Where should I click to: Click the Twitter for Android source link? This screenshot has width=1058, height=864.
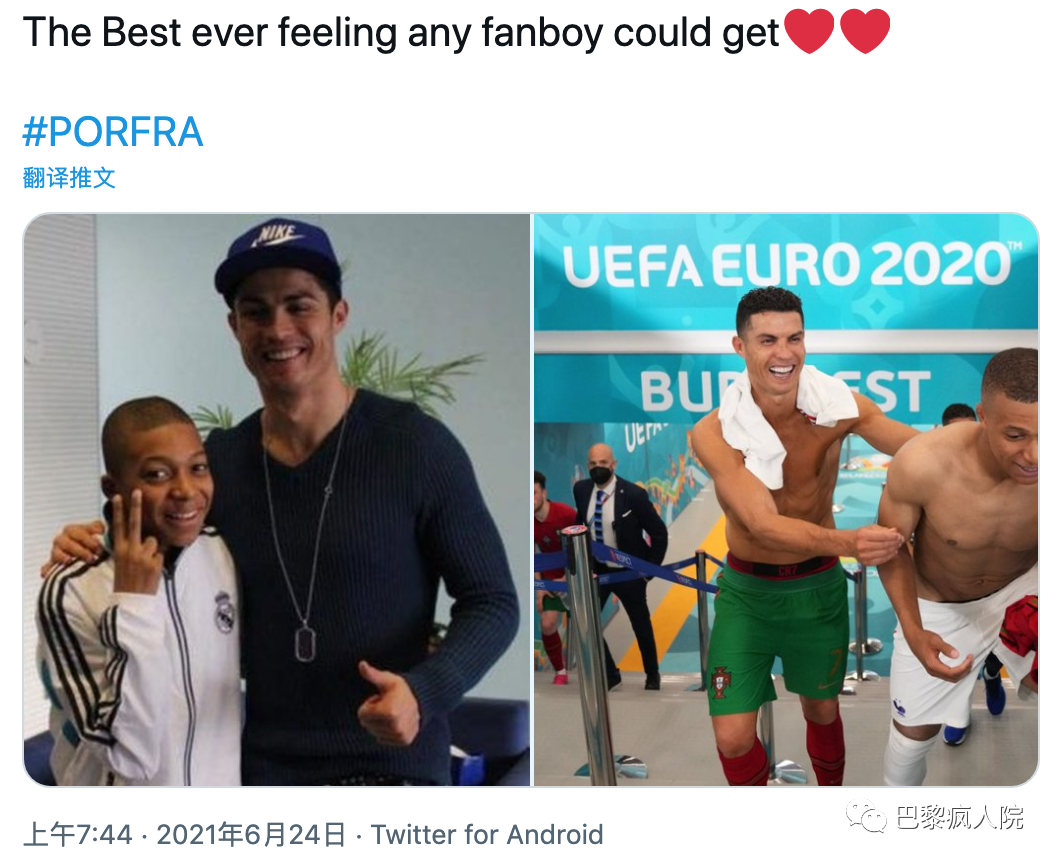pyautogui.click(x=487, y=835)
